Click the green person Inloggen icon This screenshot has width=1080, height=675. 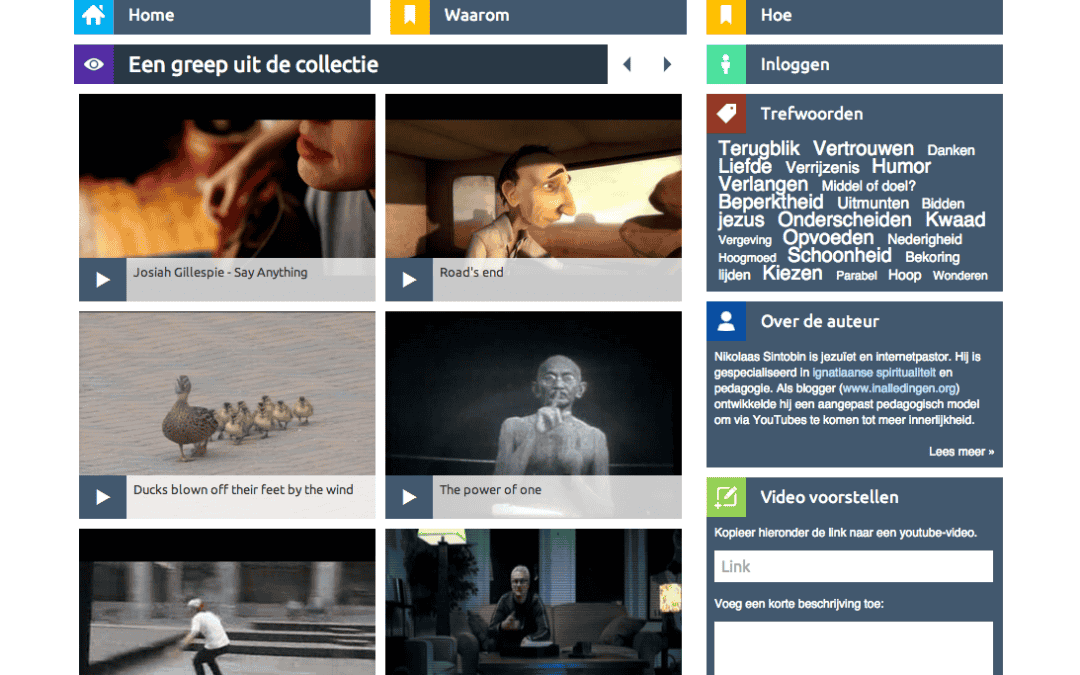coord(726,64)
